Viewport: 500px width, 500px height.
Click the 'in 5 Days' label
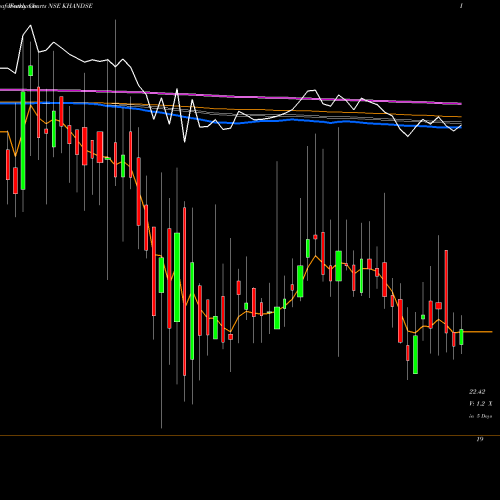click(x=480, y=416)
